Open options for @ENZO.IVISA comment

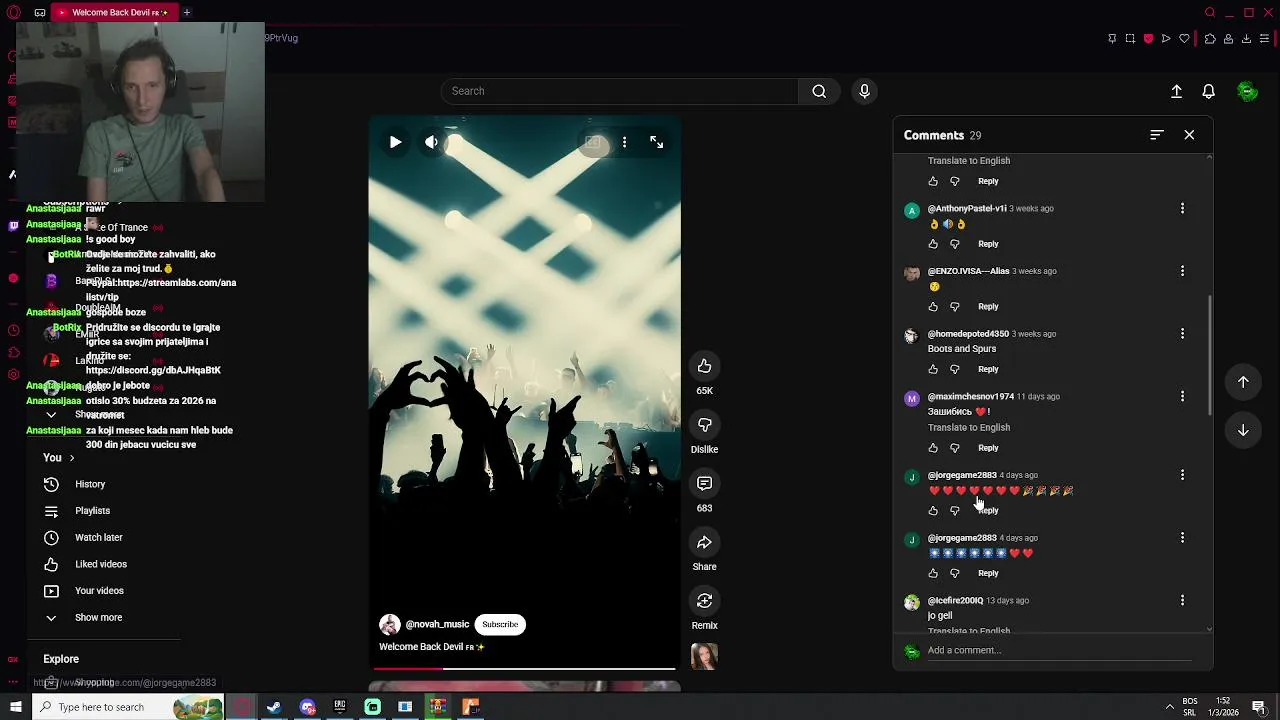[x=1182, y=271]
